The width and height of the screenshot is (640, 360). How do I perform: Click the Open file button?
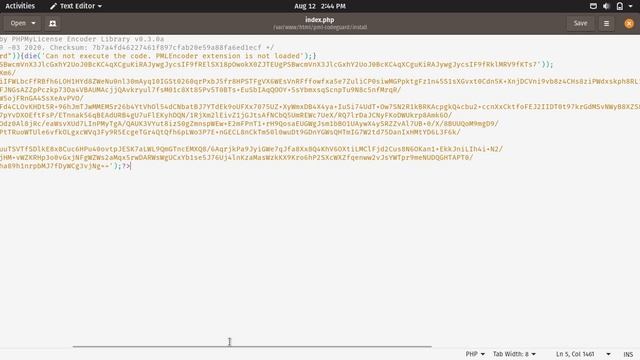pos(18,23)
